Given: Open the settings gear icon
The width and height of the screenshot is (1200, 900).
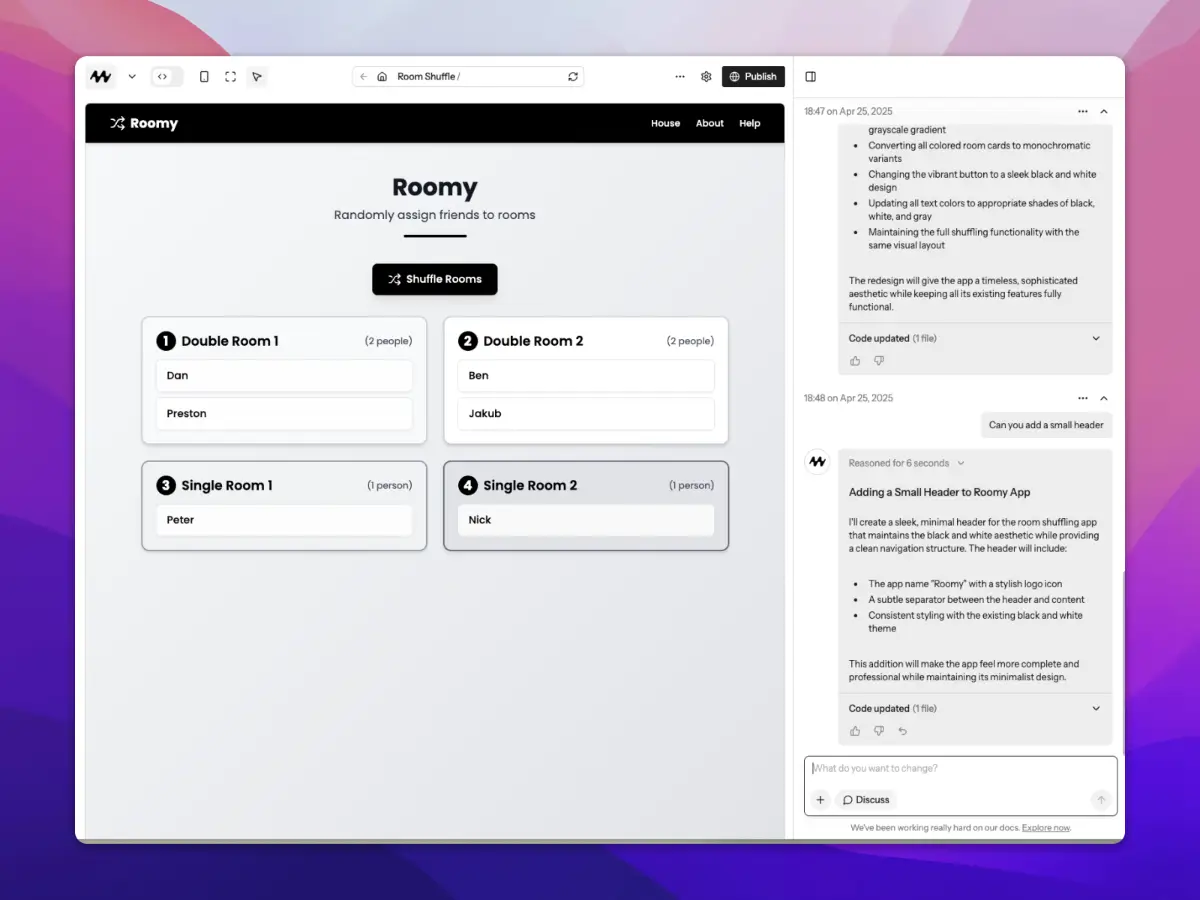Looking at the screenshot, I should [706, 77].
